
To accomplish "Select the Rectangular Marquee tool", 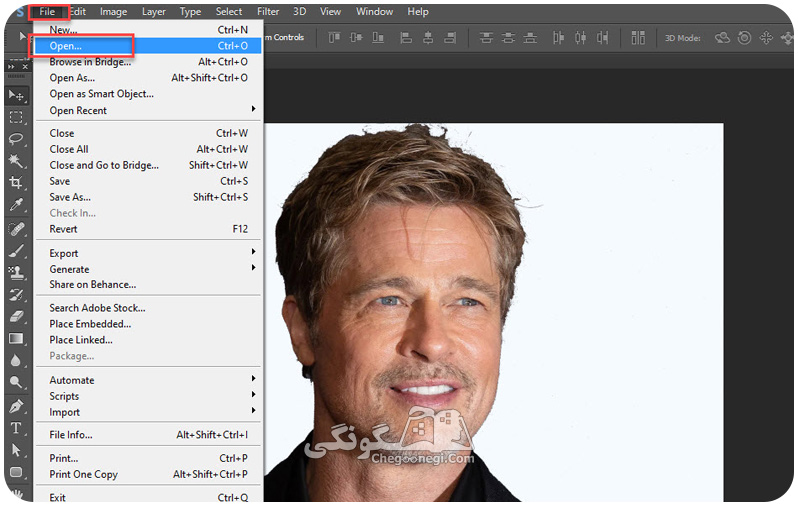I will (x=16, y=118).
